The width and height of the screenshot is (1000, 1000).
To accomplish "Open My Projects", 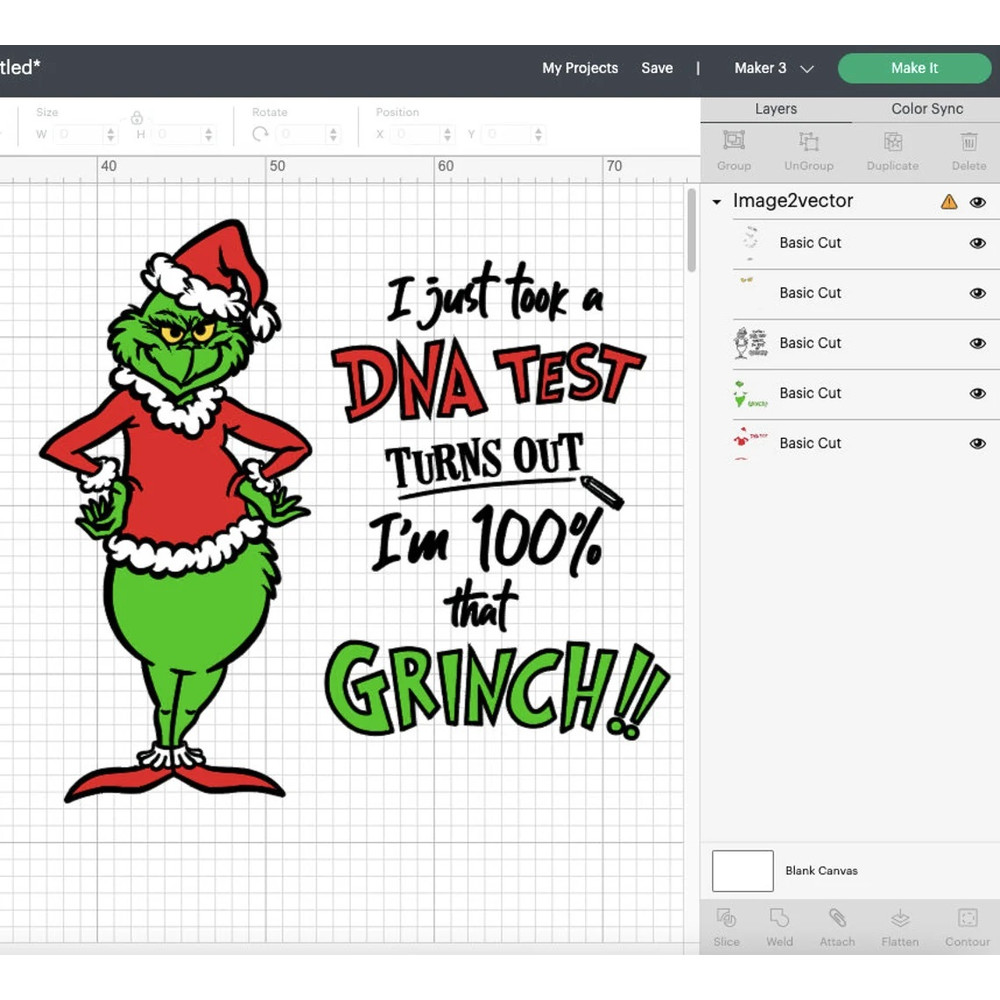I will (580, 68).
